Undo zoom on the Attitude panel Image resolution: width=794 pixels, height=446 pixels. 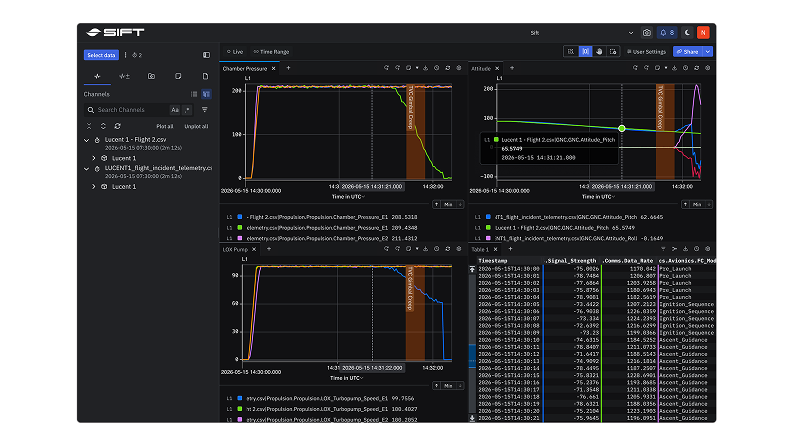635,68
